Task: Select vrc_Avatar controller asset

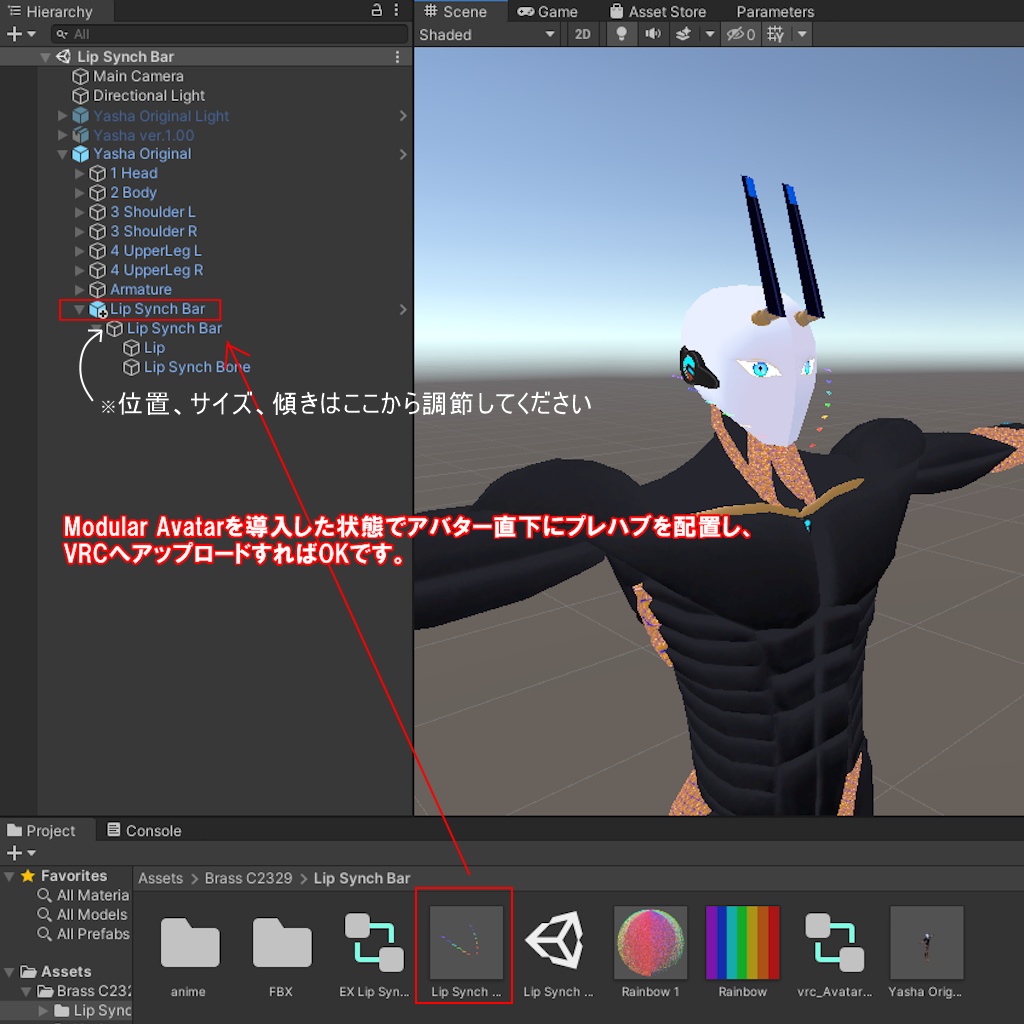Action: [x=834, y=944]
